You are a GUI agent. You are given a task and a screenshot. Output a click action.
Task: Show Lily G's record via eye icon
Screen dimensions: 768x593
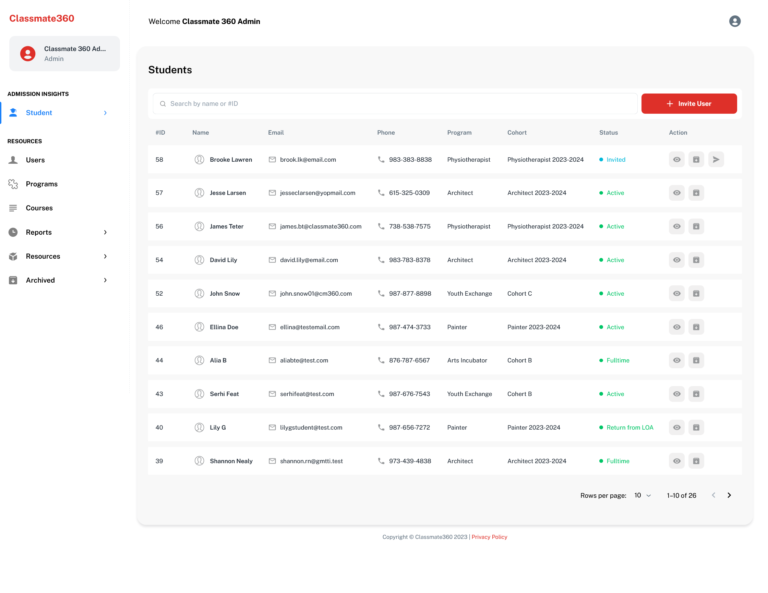click(677, 427)
